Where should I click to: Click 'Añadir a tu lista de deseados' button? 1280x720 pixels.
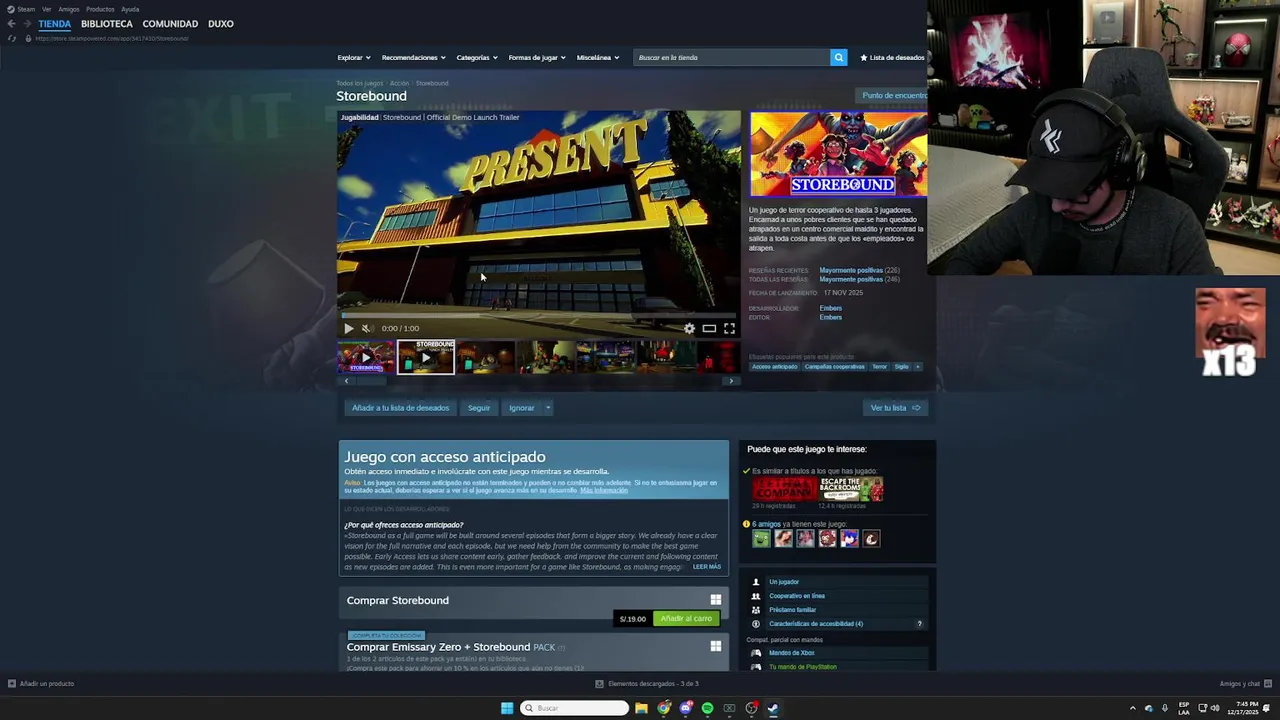(400, 408)
